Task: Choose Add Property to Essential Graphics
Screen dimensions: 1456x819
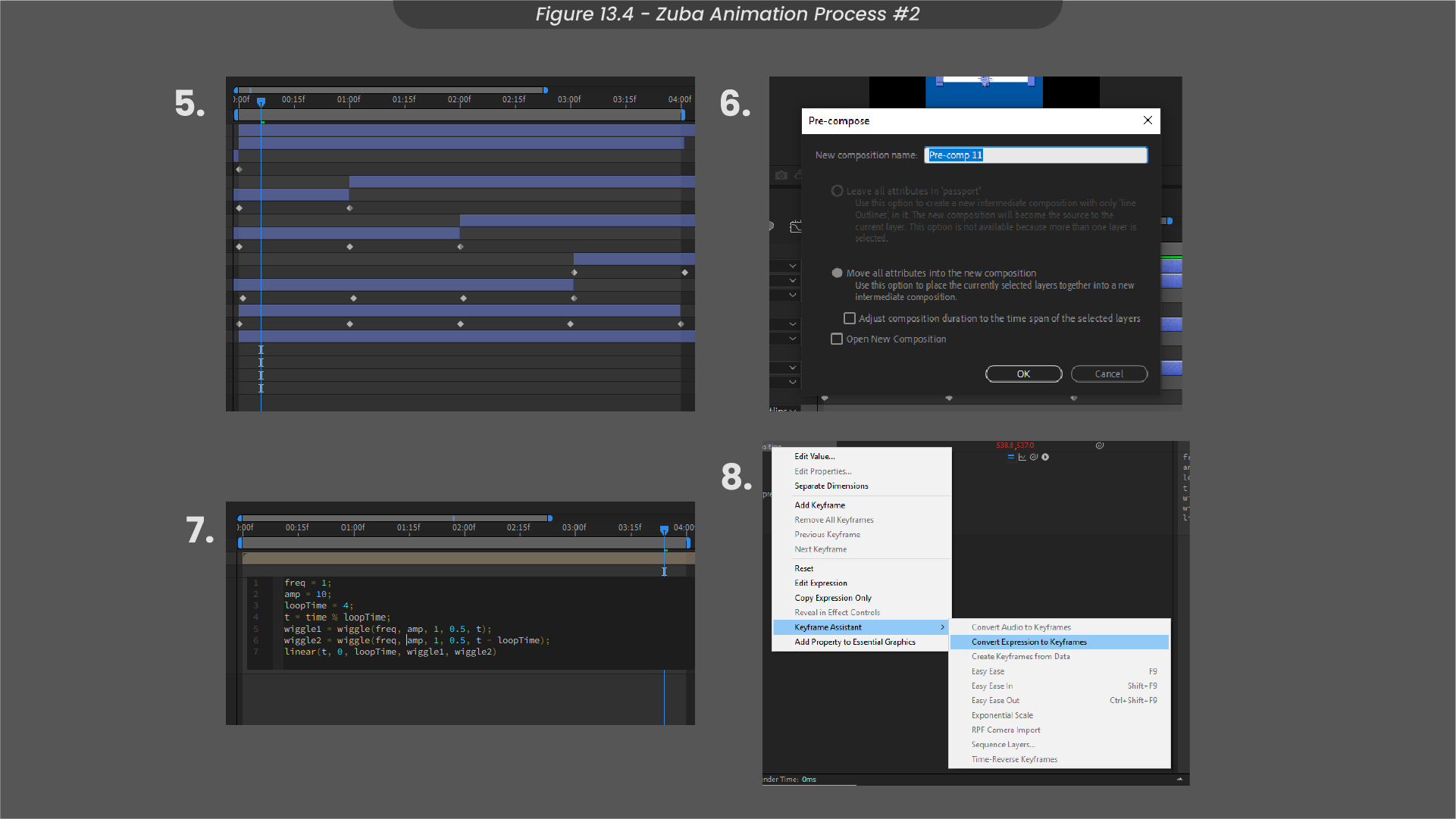Action: (x=855, y=642)
